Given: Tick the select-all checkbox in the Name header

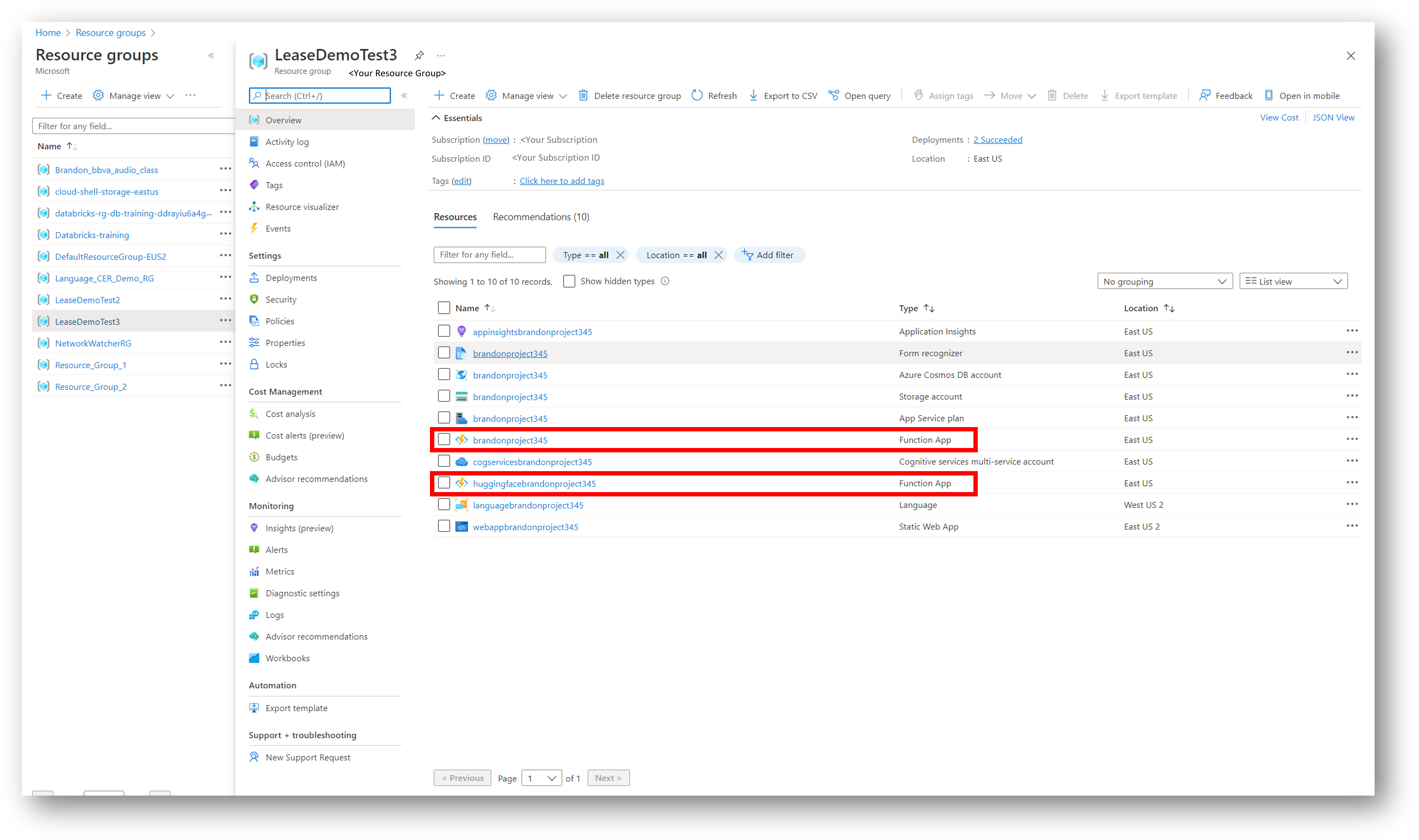Looking at the screenshot, I should tap(444, 308).
